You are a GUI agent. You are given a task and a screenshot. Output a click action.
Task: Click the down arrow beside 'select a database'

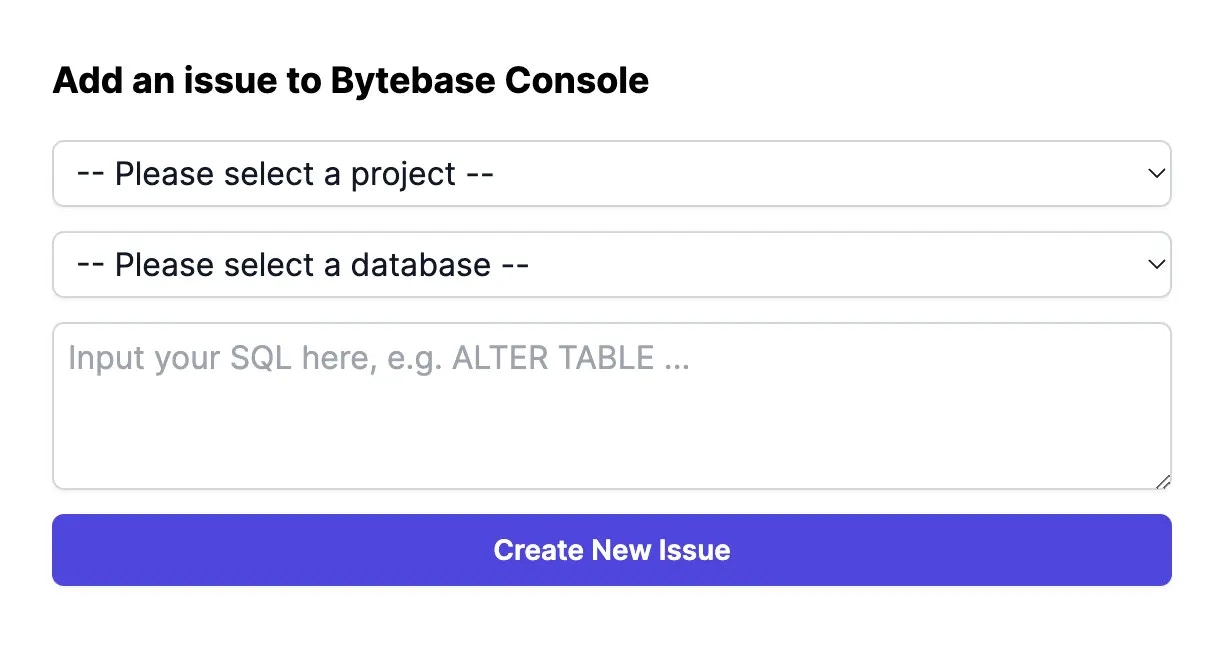(1156, 265)
